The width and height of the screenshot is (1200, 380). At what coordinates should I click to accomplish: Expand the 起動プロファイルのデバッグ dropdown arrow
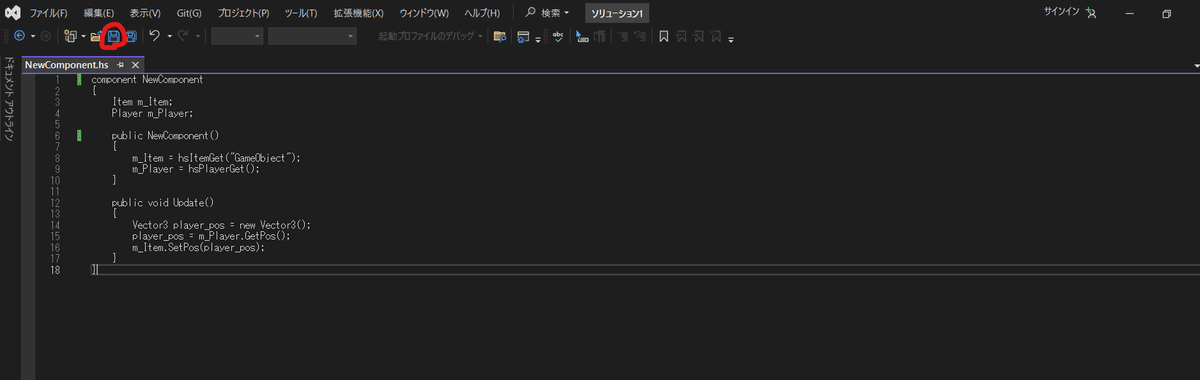(481, 37)
